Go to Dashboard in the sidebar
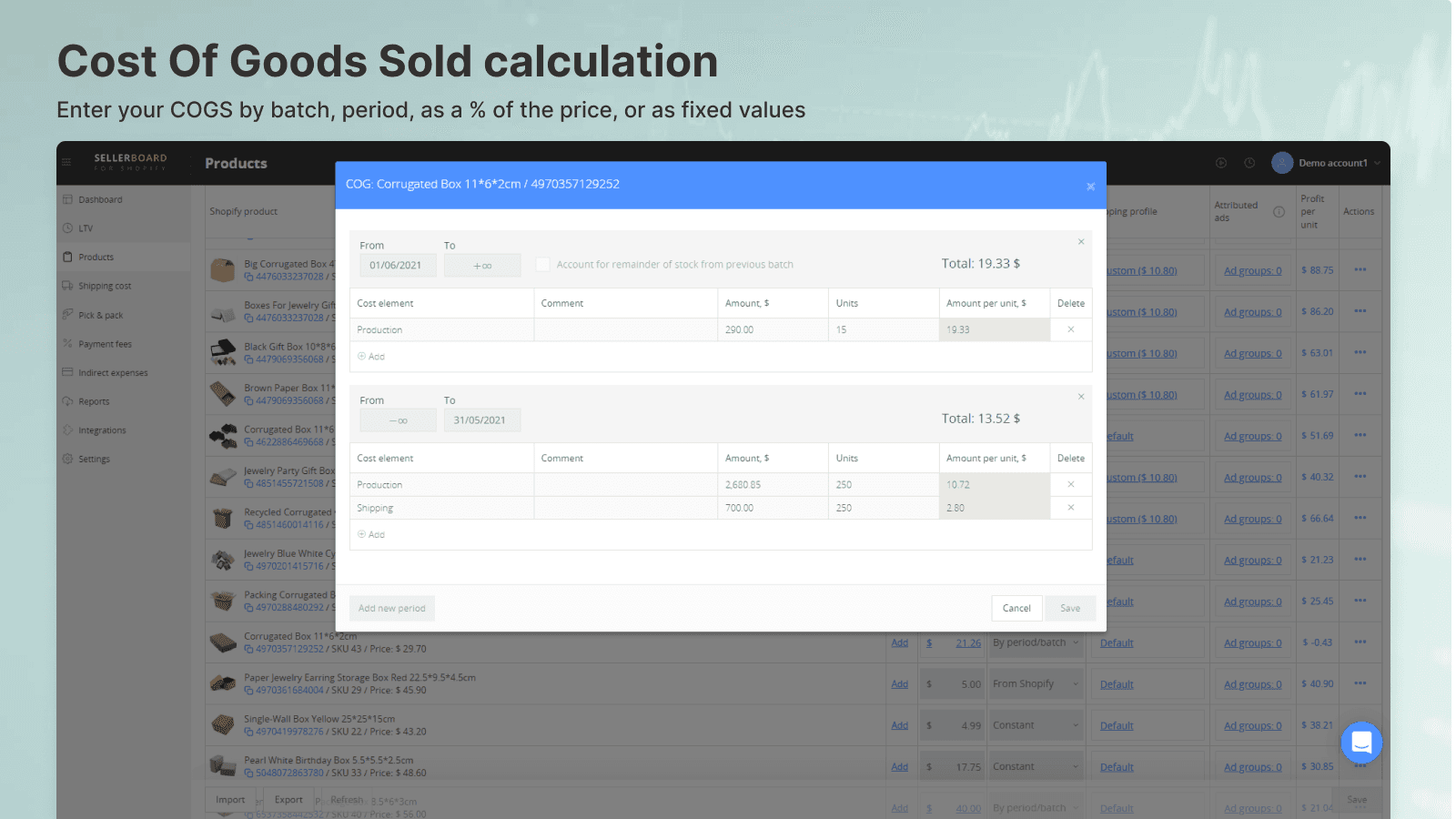1456x819 pixels. click(x=100, y=200)
